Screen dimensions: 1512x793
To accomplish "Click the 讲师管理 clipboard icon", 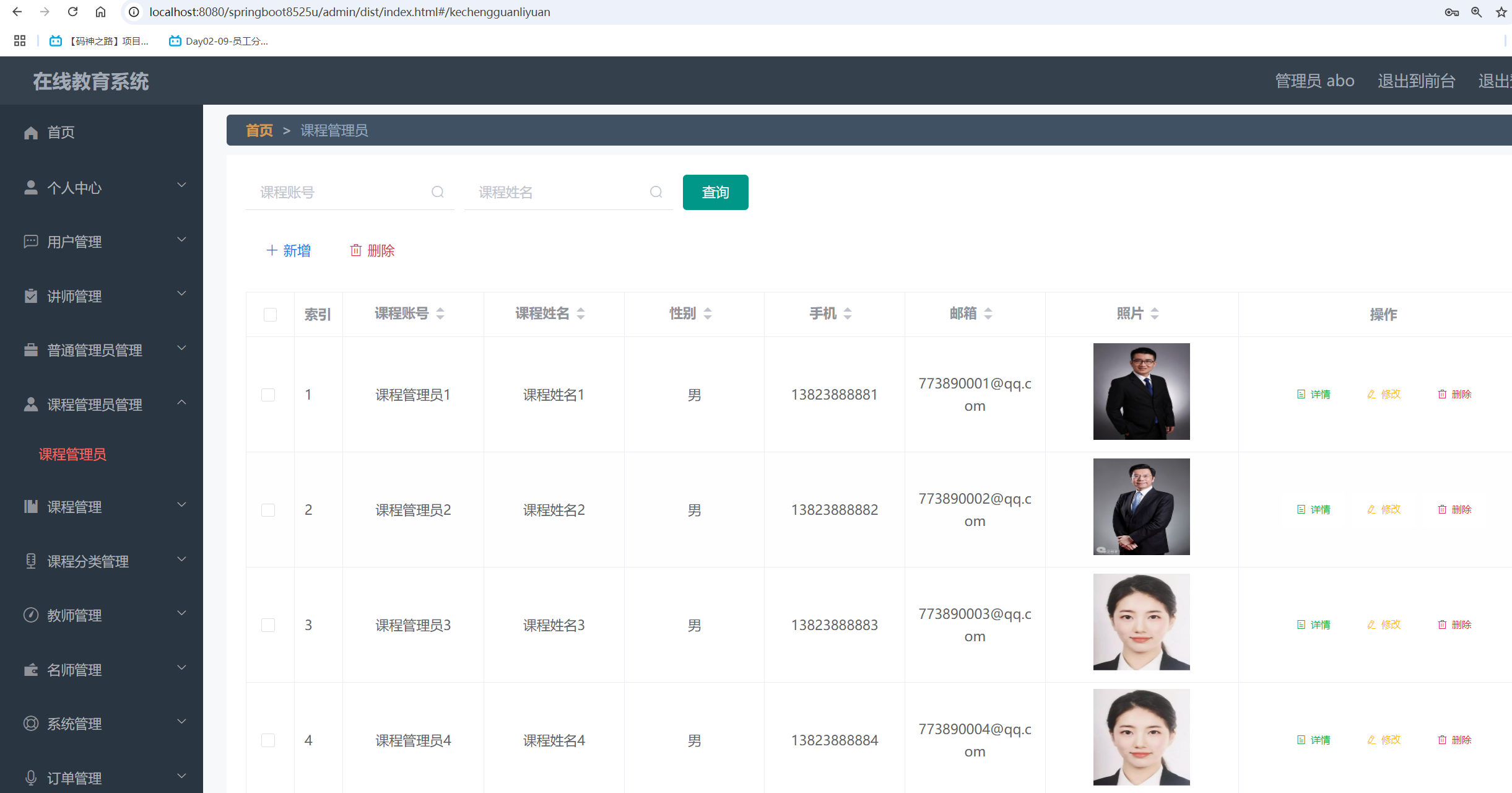I will (31, 296).
